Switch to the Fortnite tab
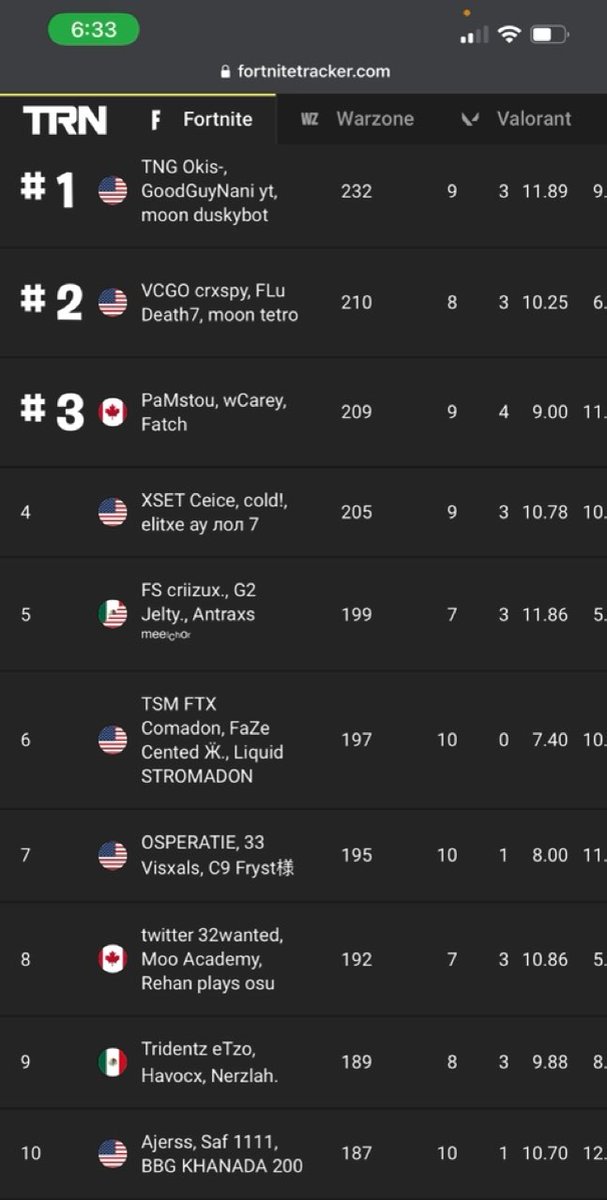607x1200 pixels. coord(217,119)
